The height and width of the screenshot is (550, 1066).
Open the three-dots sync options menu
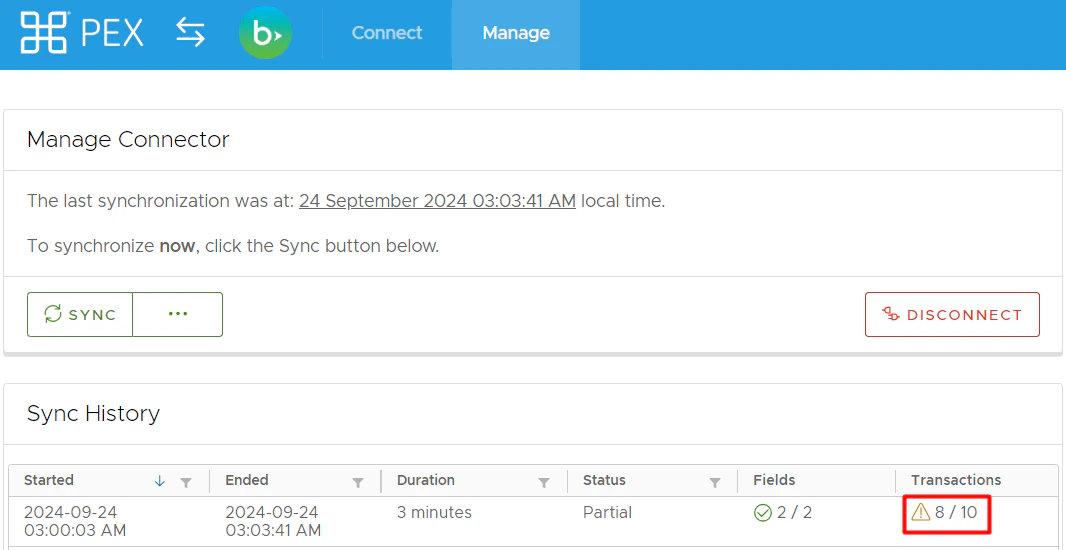click(x=177, y=314)
